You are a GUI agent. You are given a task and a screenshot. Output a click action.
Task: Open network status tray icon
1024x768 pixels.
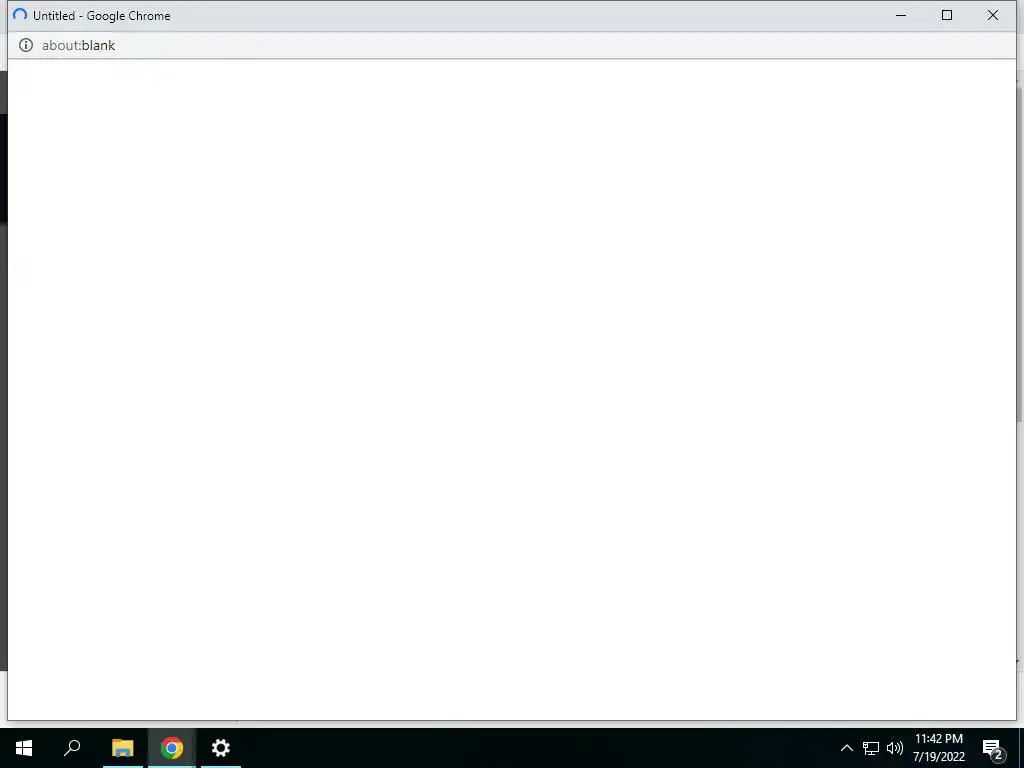point(871,748)
